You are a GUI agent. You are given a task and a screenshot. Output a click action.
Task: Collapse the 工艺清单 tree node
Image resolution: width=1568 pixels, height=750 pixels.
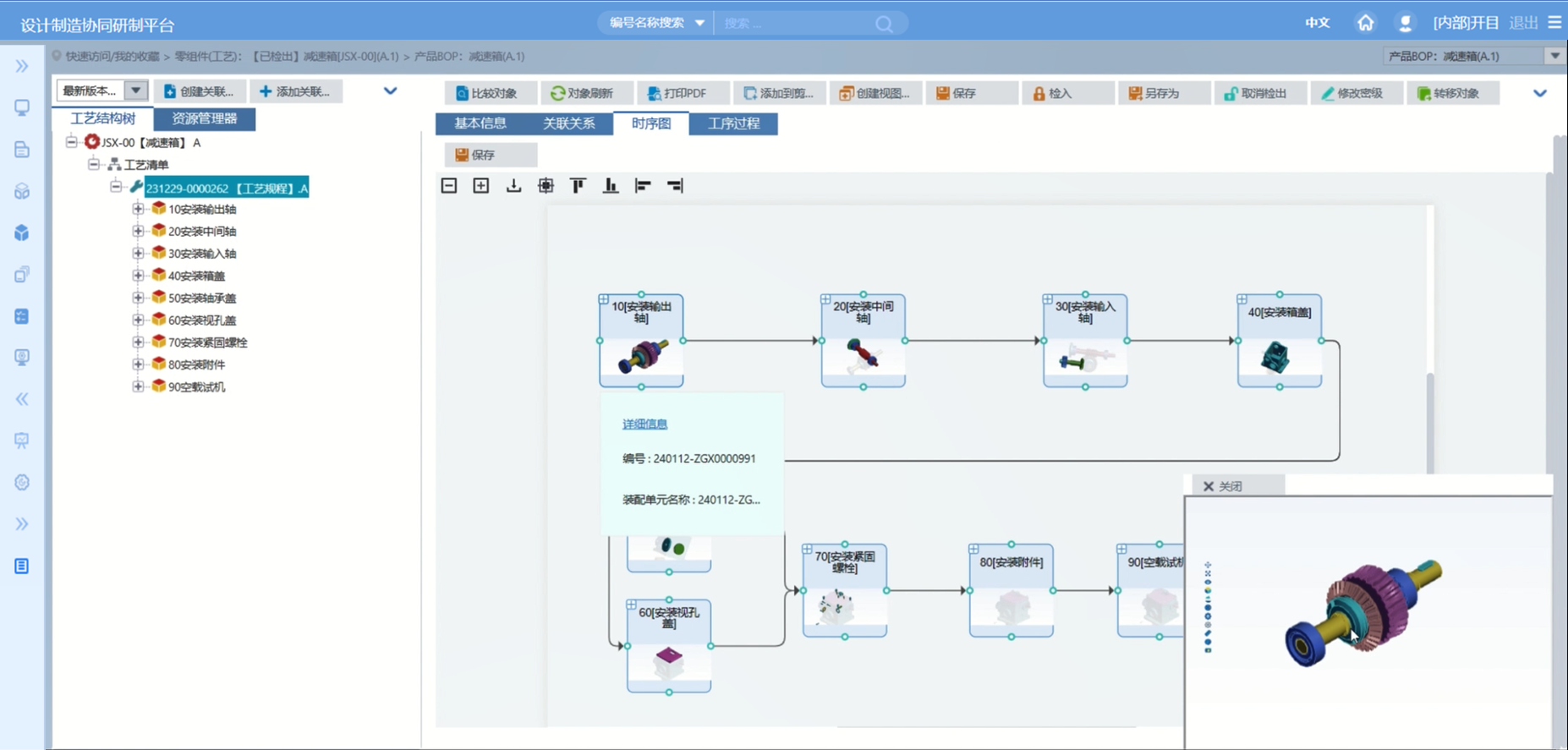(x=94, y=164)
